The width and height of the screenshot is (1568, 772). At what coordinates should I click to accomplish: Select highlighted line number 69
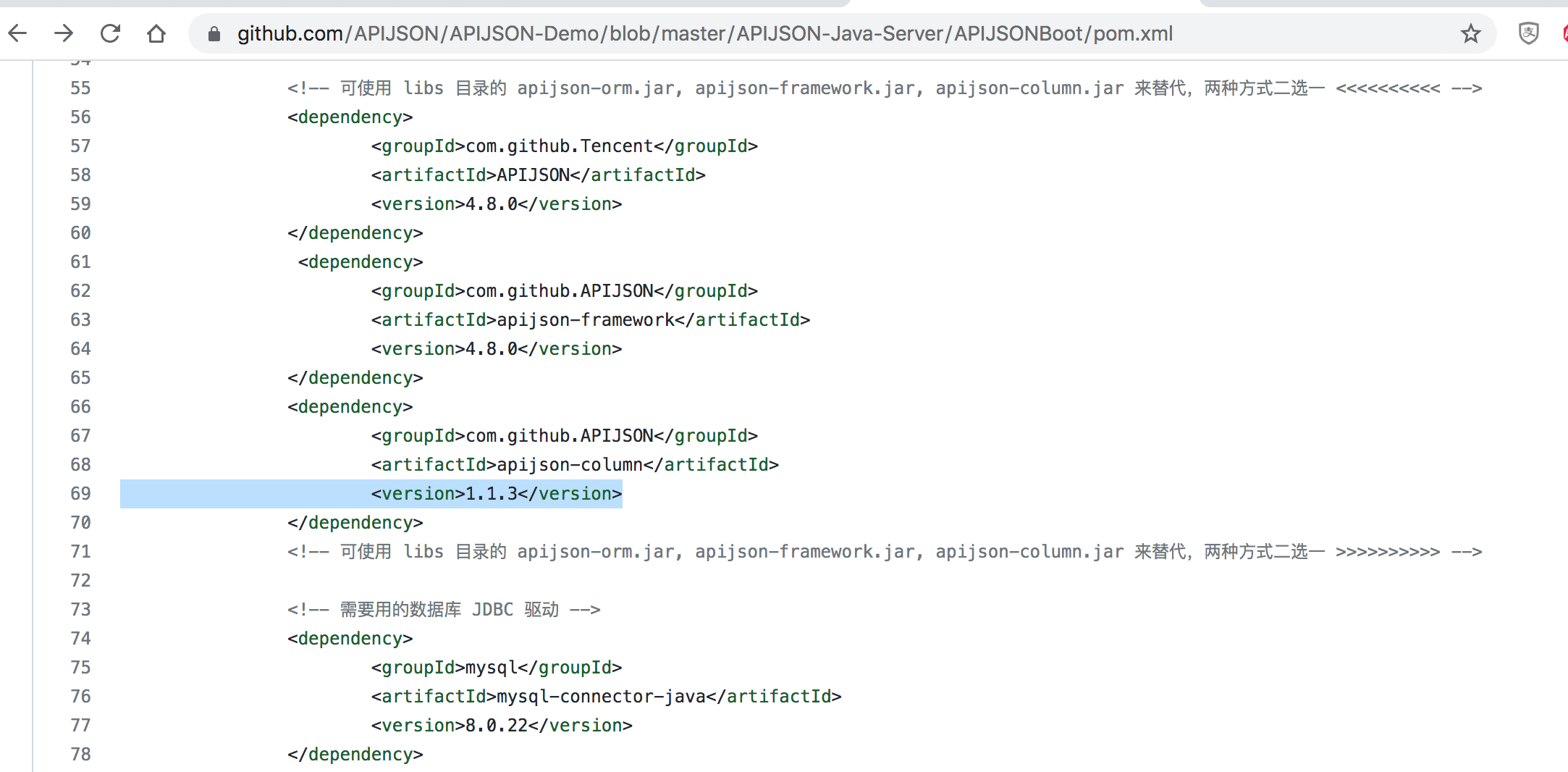coord(80,493)
